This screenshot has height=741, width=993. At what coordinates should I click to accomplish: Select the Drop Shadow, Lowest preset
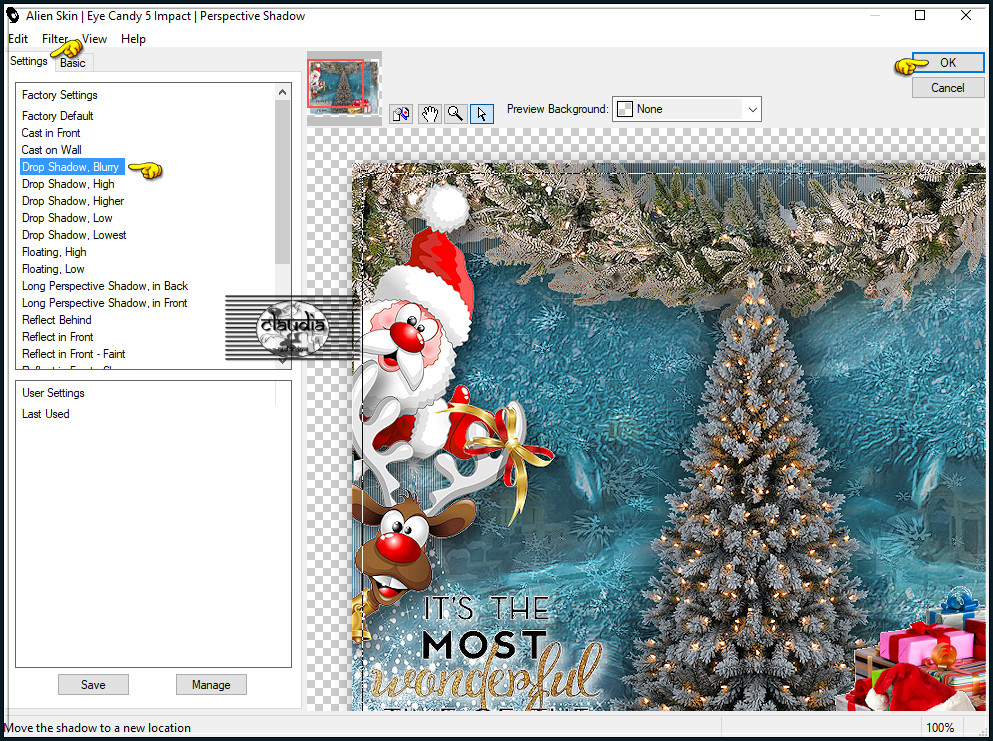[x=74, y=236]
